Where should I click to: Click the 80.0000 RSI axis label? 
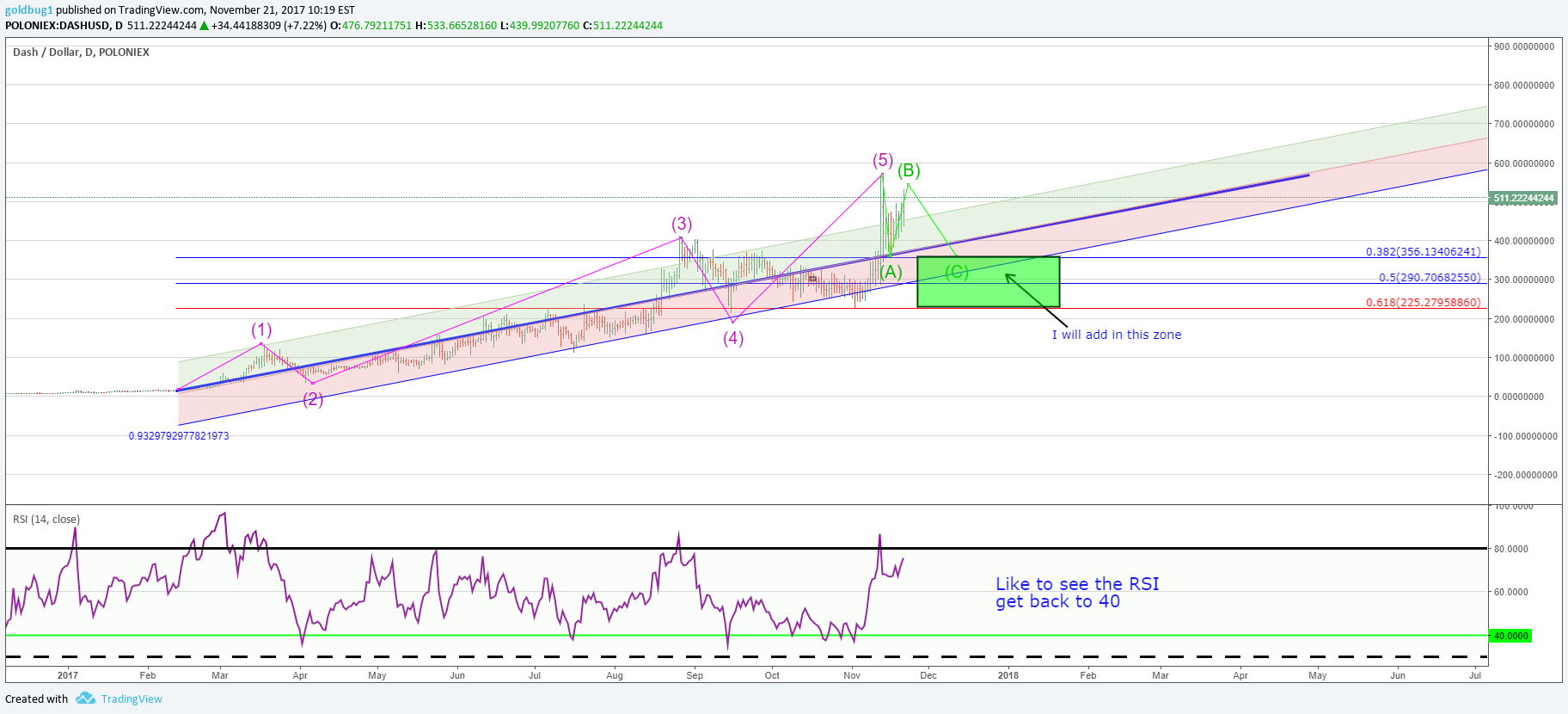(x=1511, y=549)
